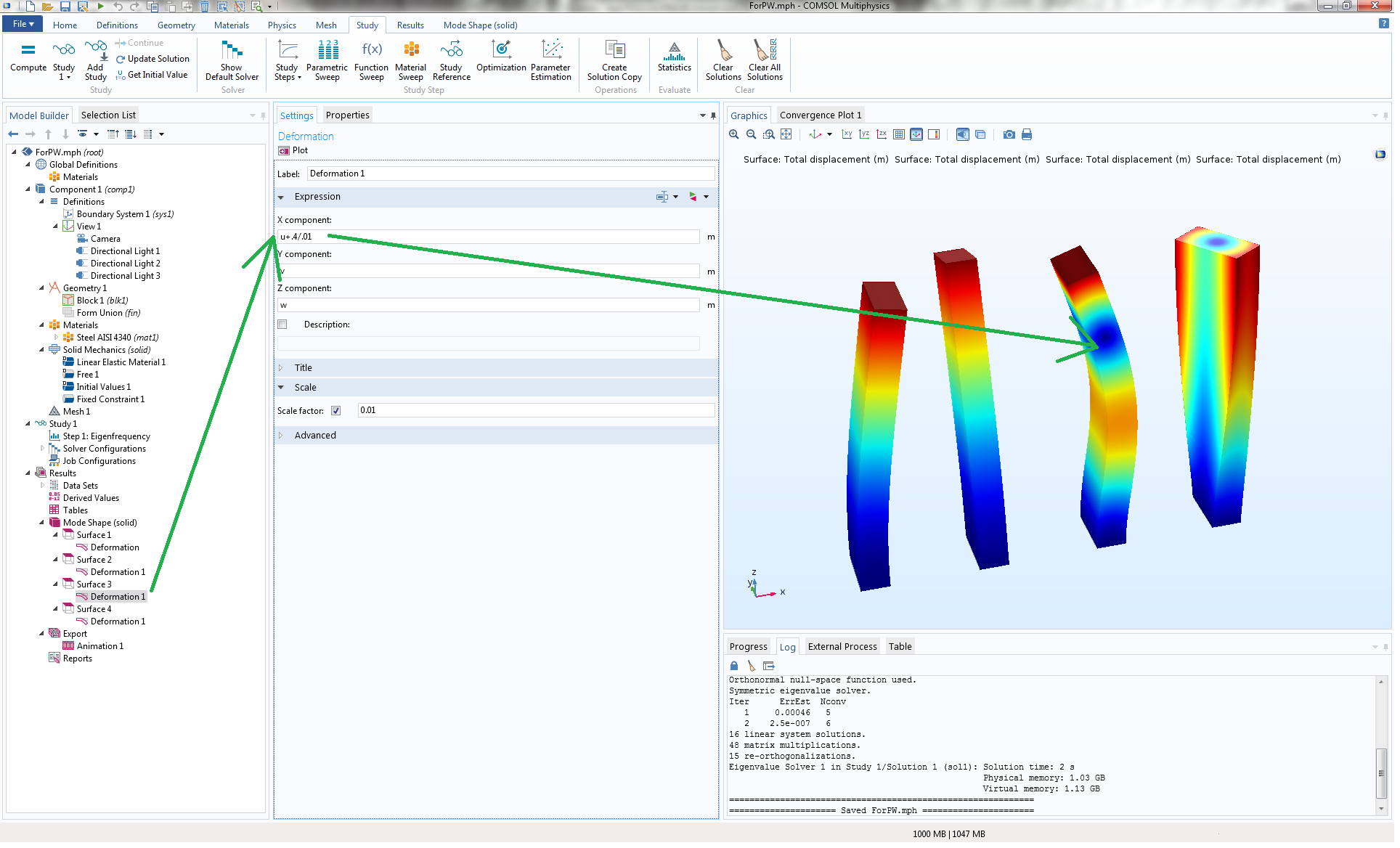1400x848 pixels.
Task: Take an image snapshot with the camera icon
Action: point(1009,134)
